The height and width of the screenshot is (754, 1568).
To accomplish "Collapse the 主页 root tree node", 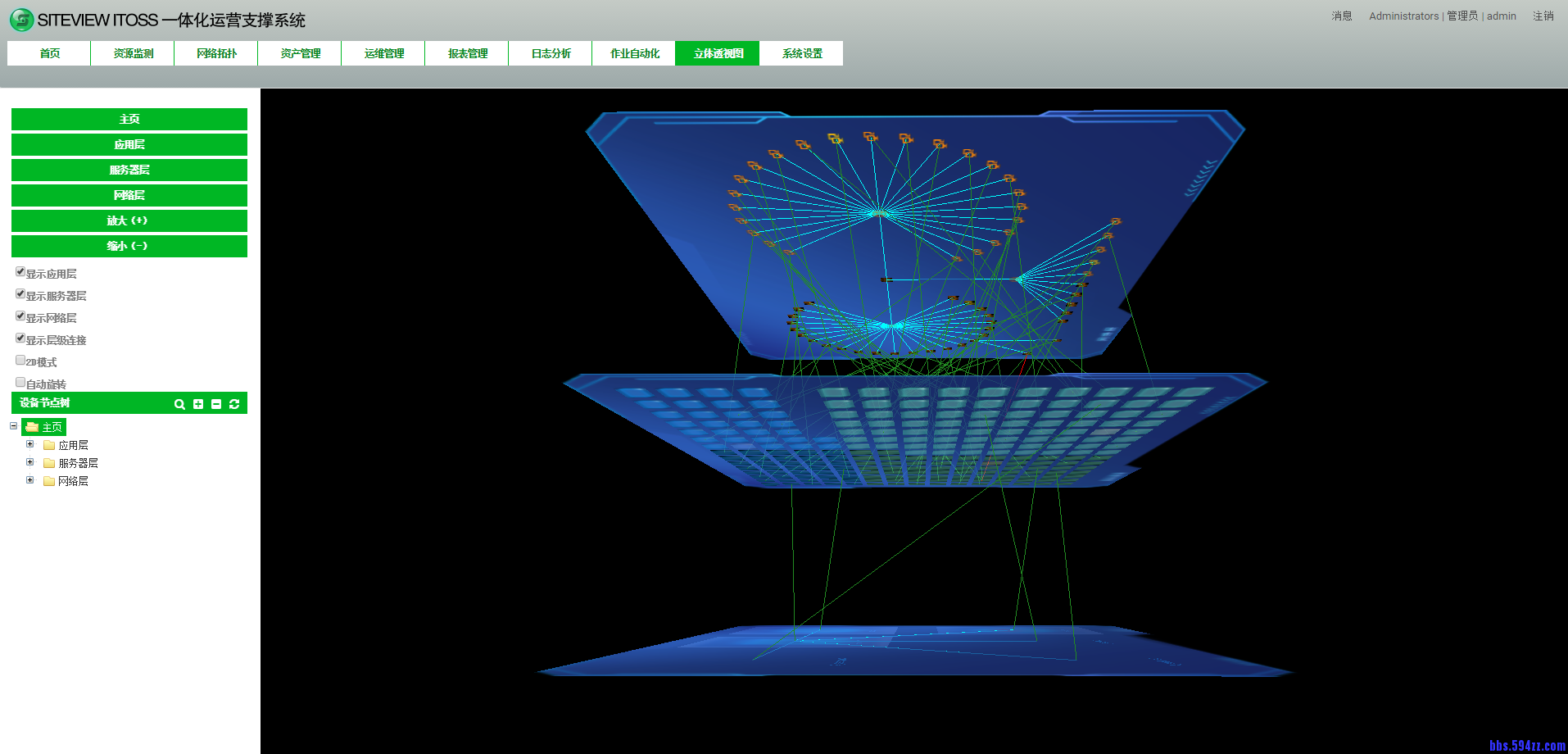I will point(14,426).
